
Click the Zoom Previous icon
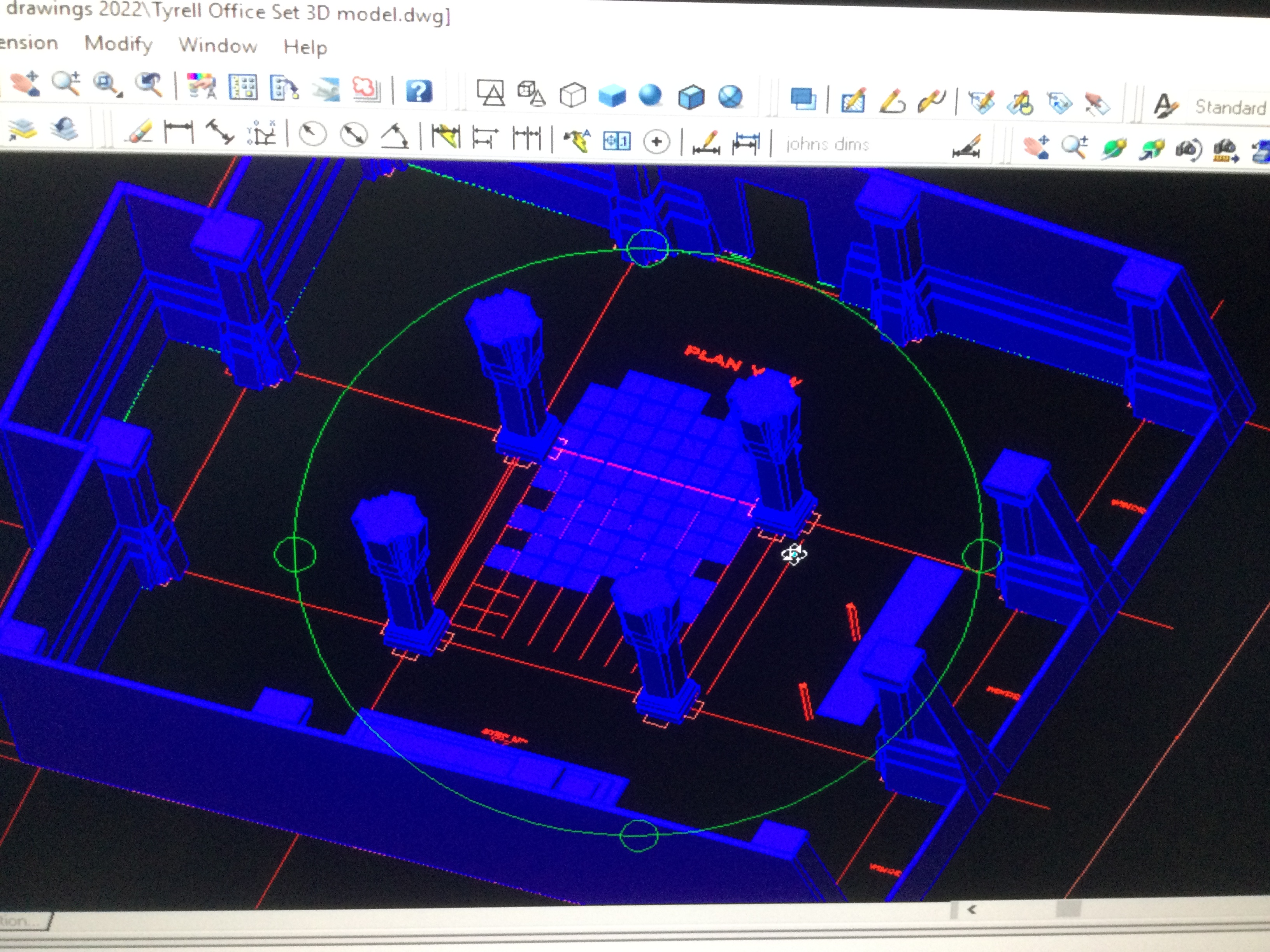pyautogui.click(x=149, y=85)
